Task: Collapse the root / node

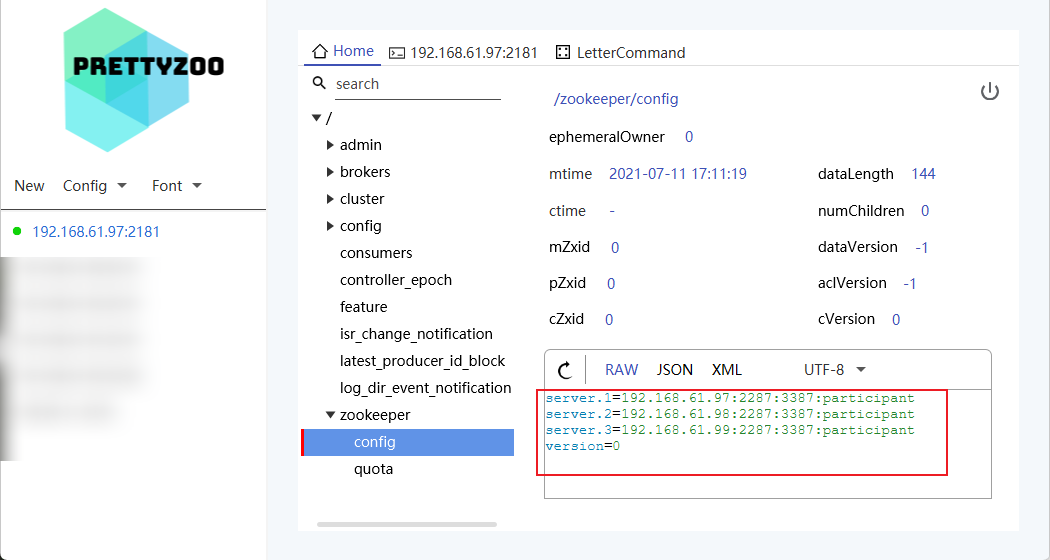Action: point(316,118)
